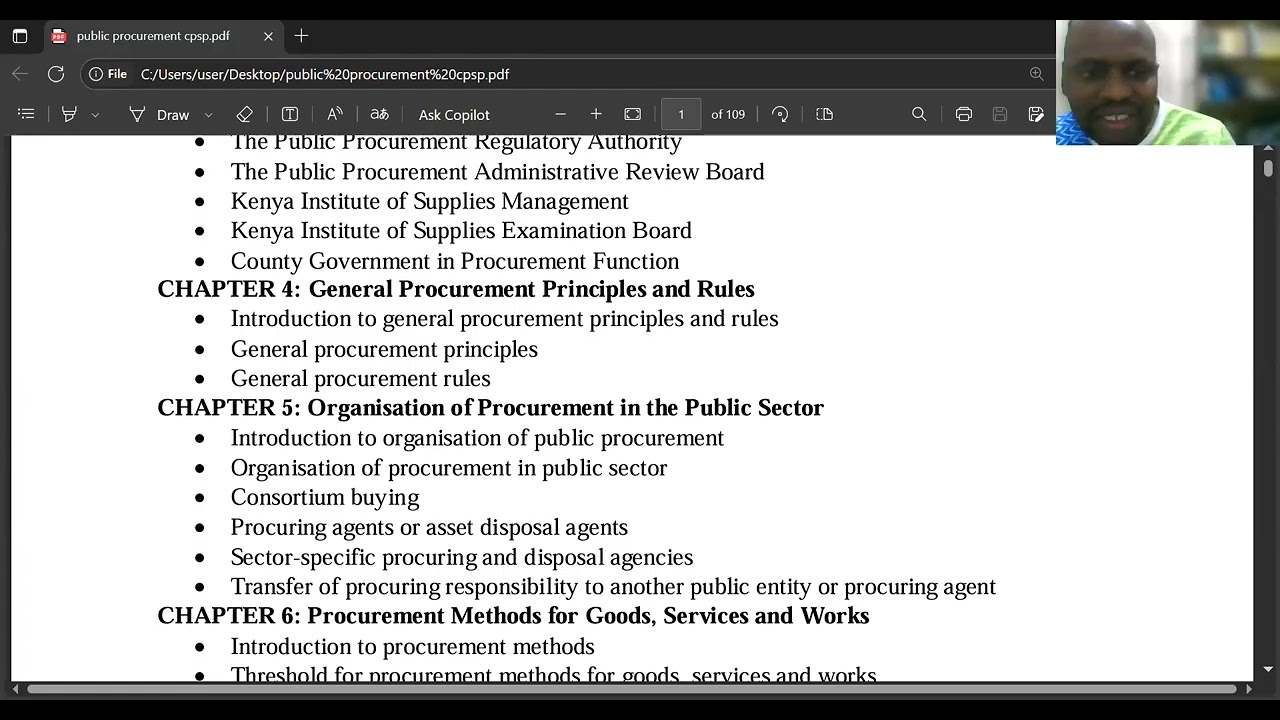
Task: Open the tab actions menu icon
Action: [x=20, y=36]
